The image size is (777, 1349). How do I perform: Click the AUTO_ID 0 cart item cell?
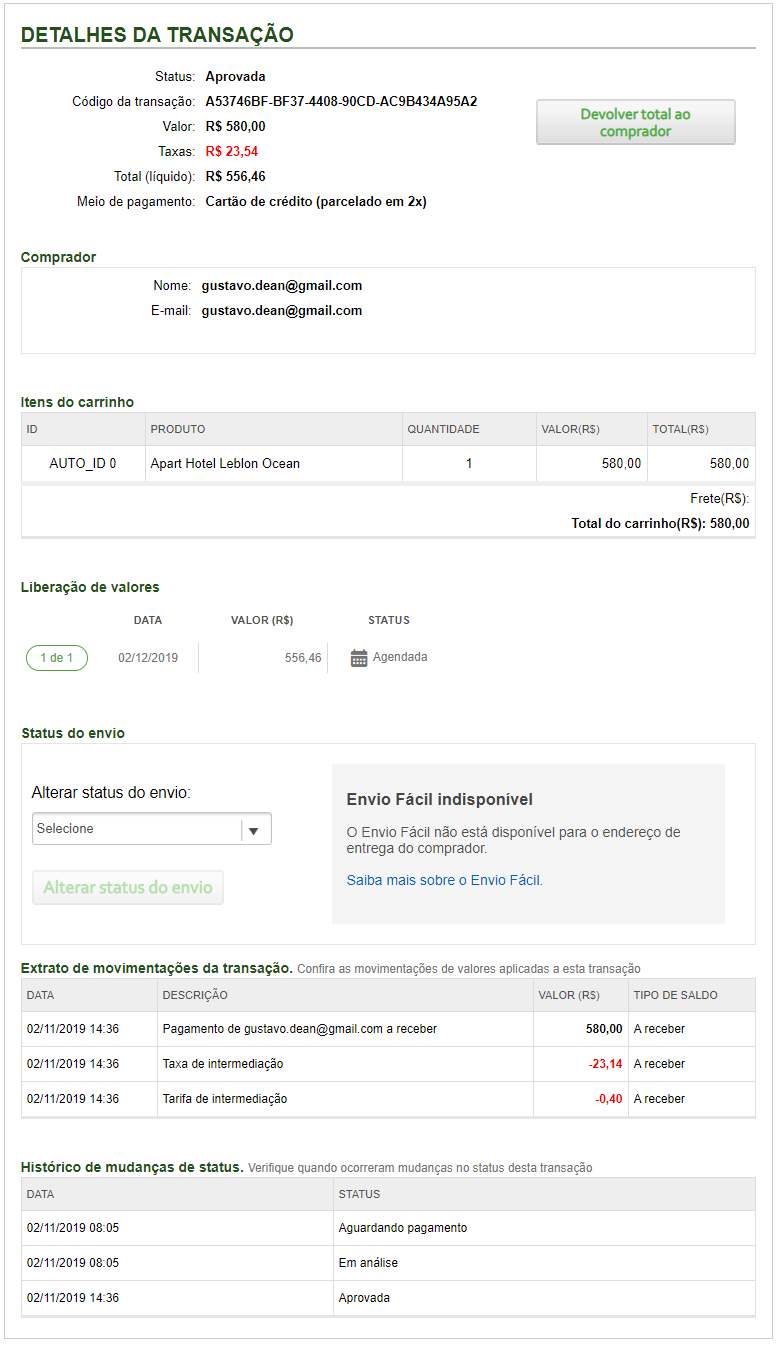83,464
